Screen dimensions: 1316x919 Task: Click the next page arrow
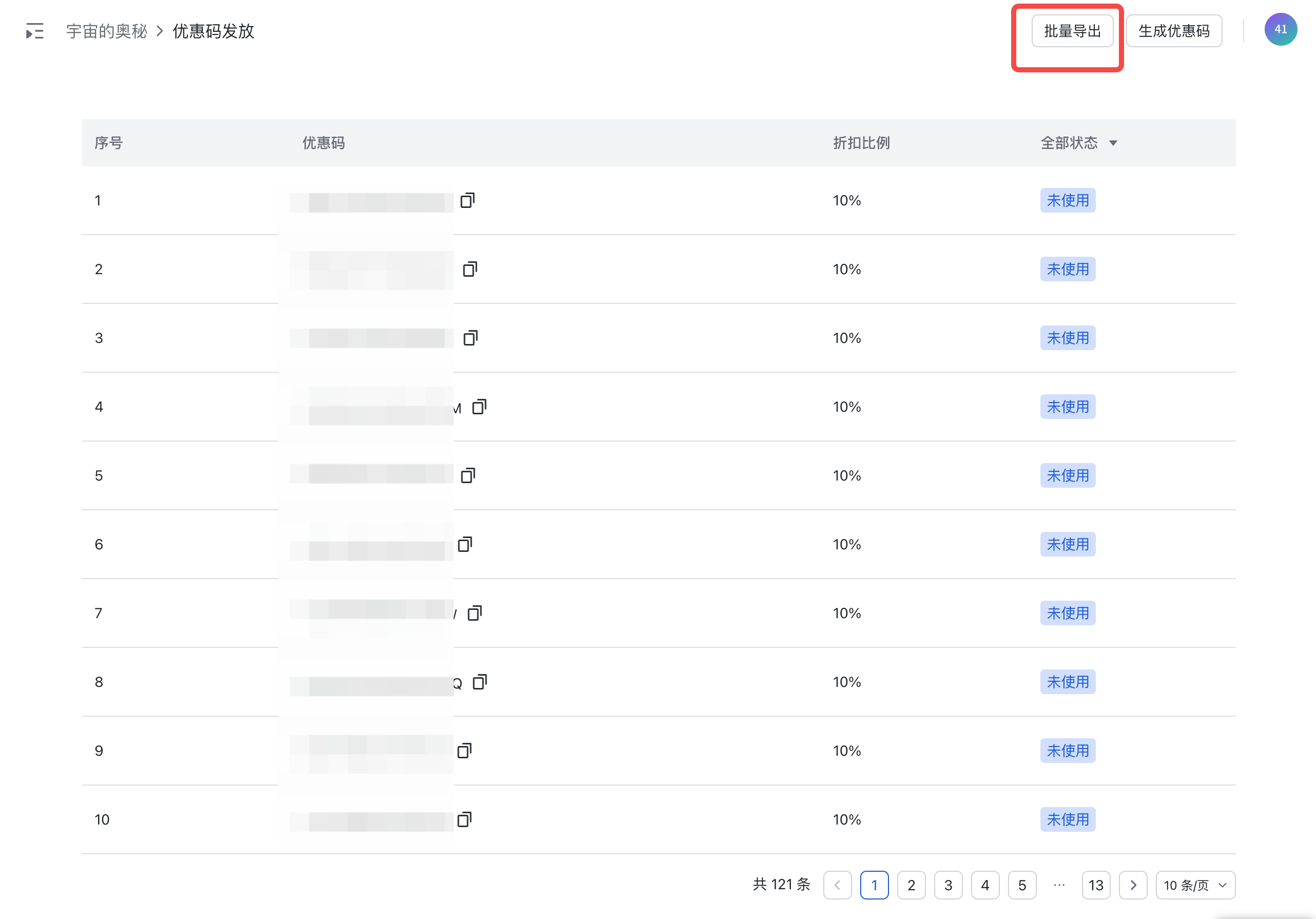pyautogui.click(x=1133, y=885)
